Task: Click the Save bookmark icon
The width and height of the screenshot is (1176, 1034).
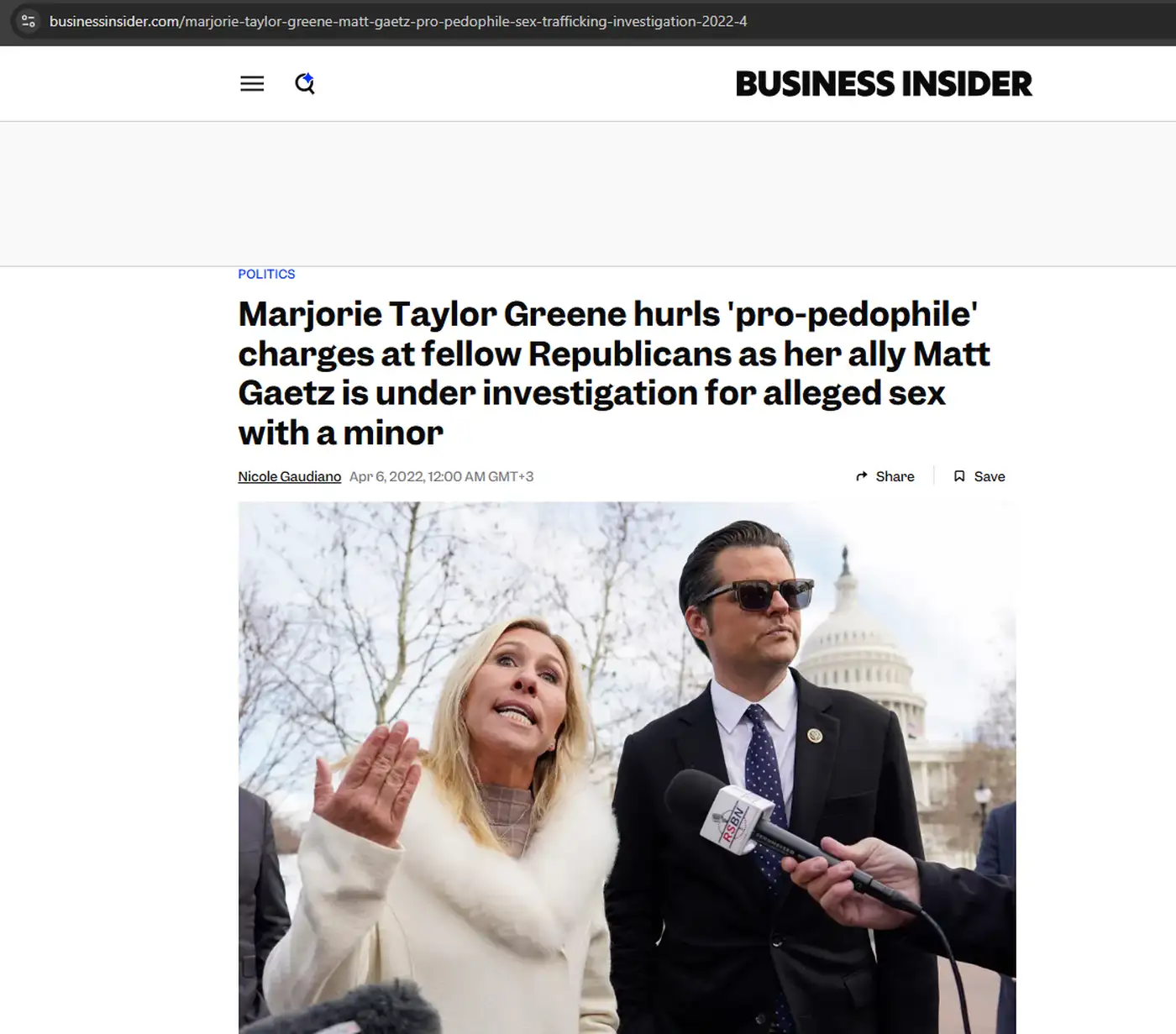Action: pyautogui.click(x=959, y=476)
